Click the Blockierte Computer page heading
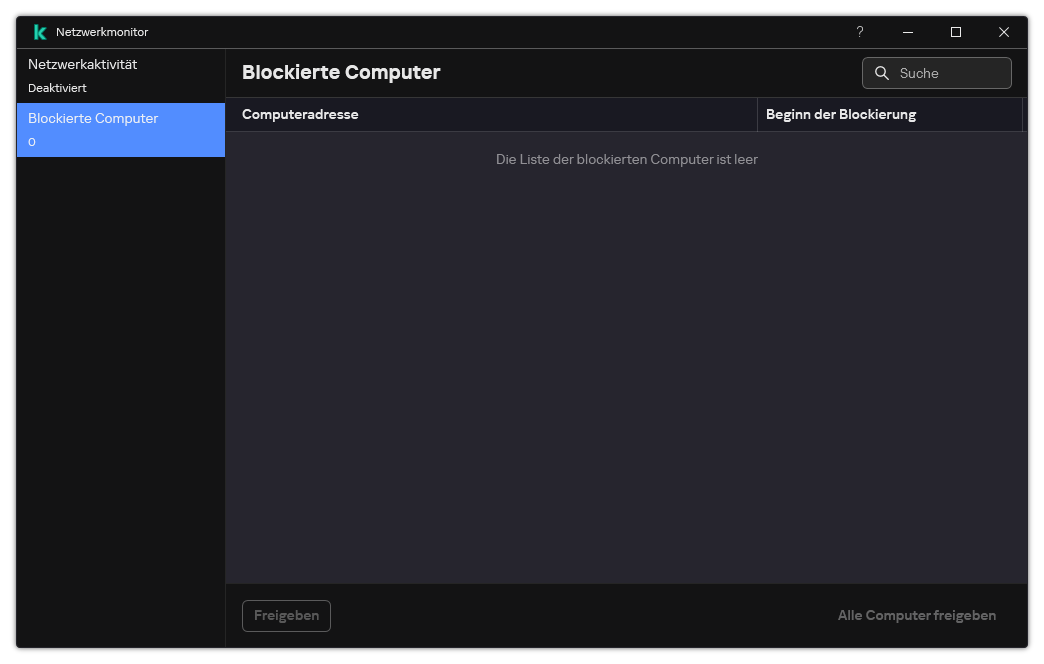Viewport: 1044px width, 664px height. (341, 73)
